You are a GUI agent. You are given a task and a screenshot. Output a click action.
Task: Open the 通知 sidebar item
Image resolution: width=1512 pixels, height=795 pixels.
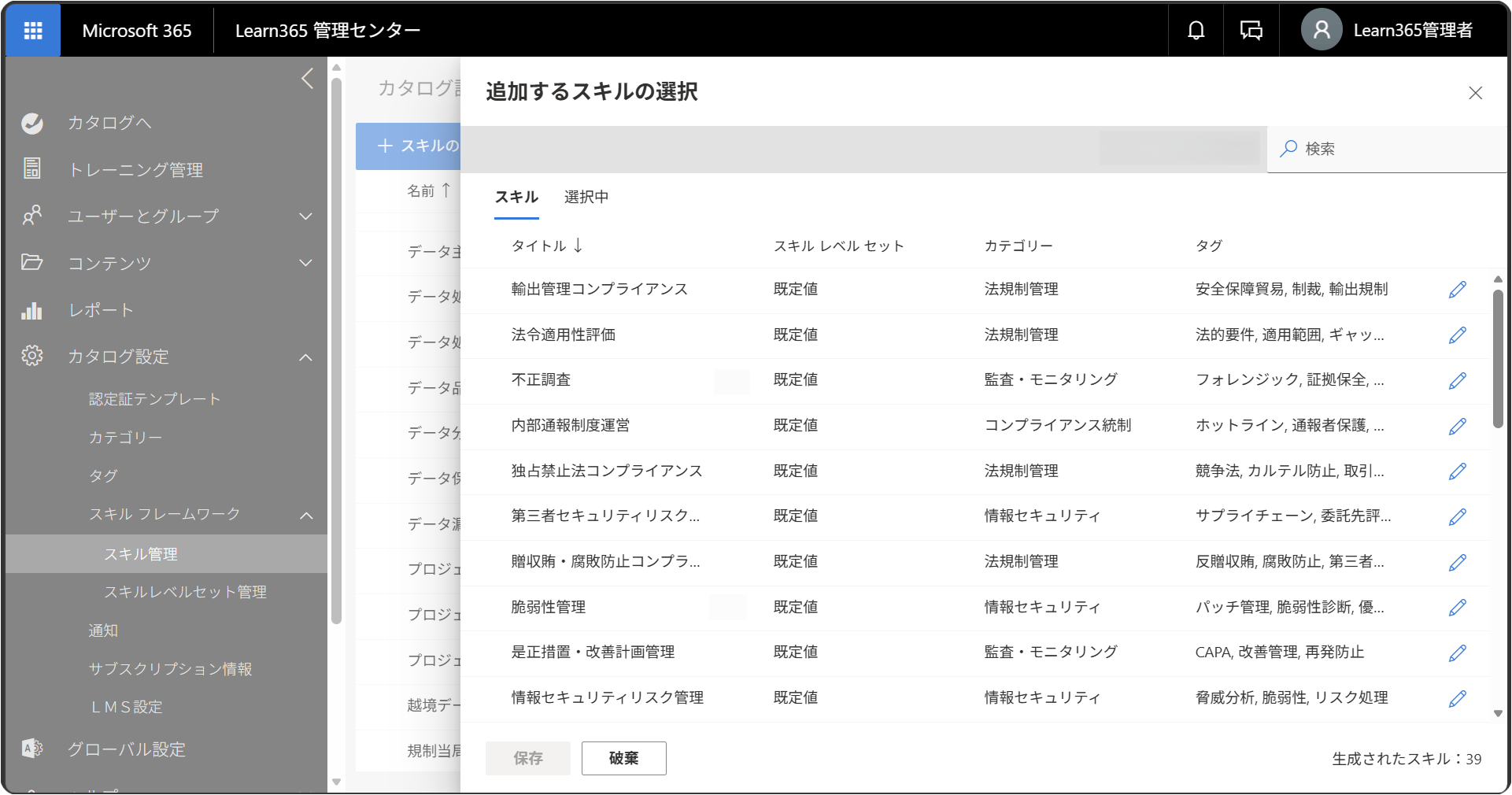103,630
